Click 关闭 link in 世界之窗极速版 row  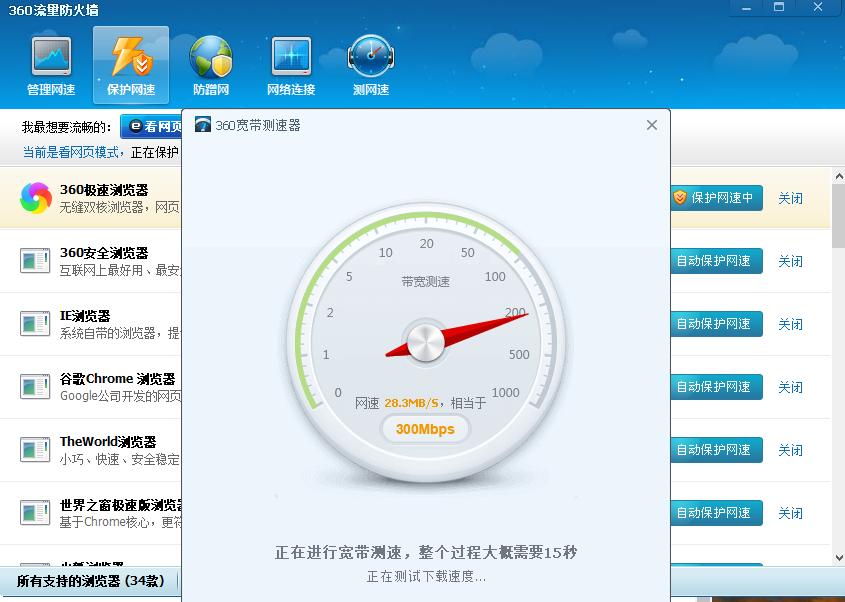791,514
